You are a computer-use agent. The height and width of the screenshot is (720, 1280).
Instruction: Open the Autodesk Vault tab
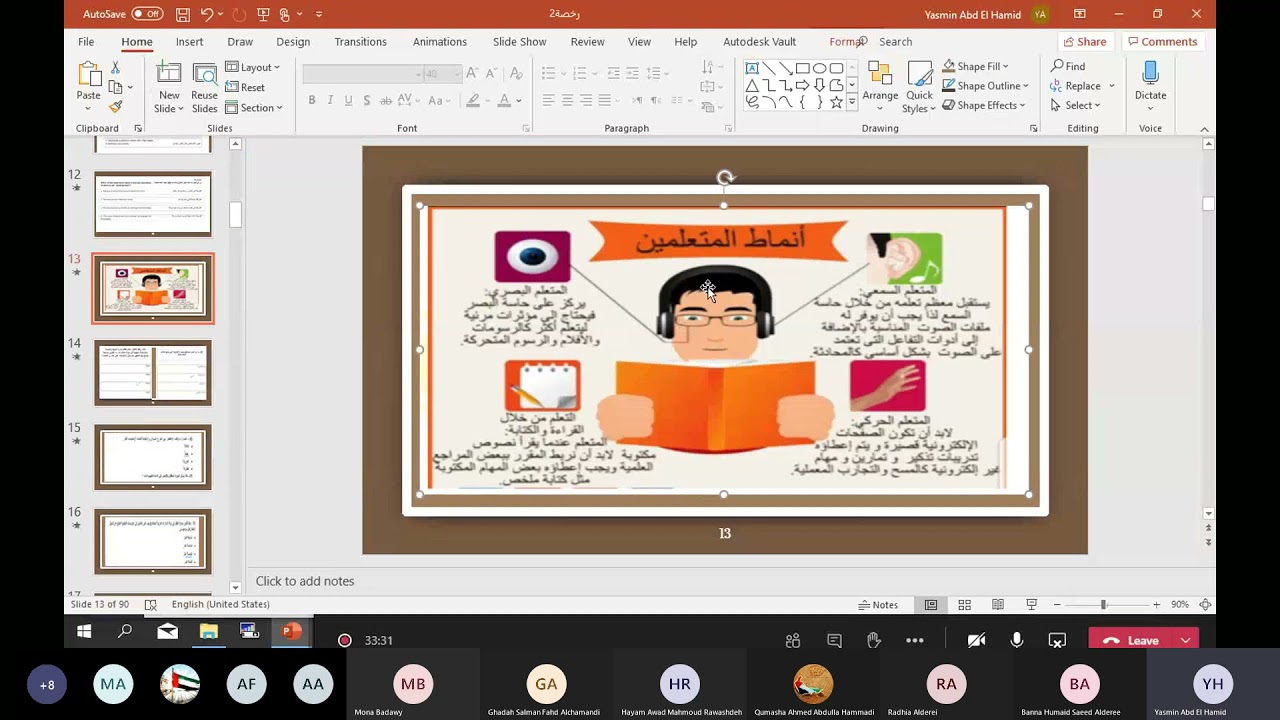click(x=759, y=42)
